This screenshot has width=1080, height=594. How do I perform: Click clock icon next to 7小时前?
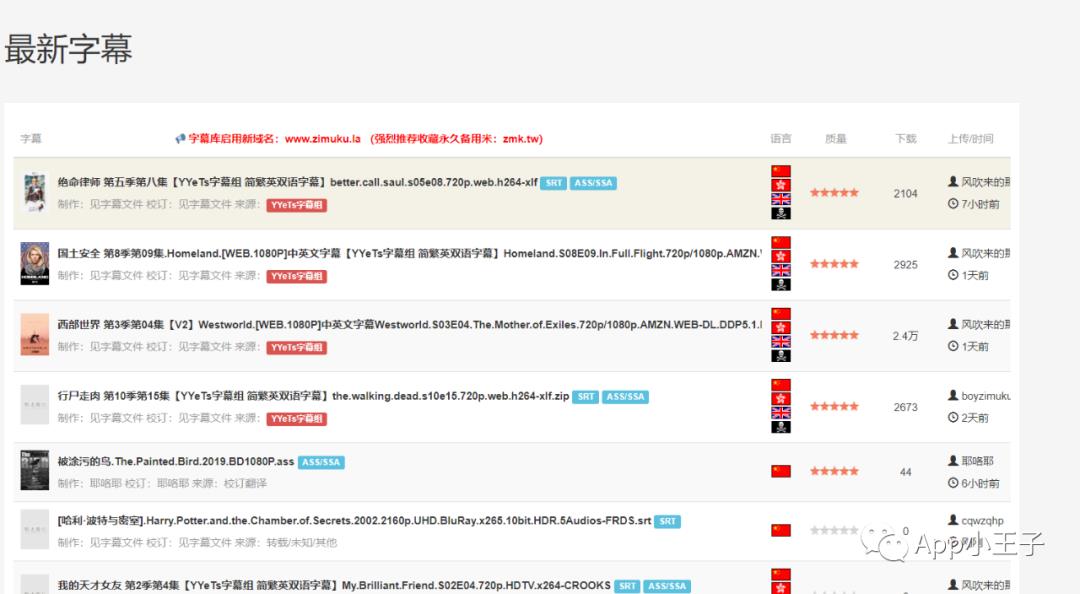pos(953,204)
